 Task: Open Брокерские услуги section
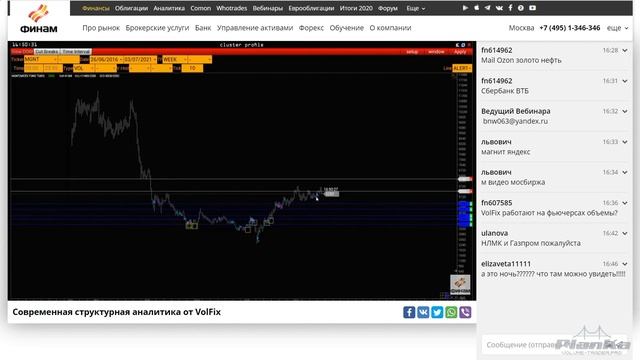point(157,28)
